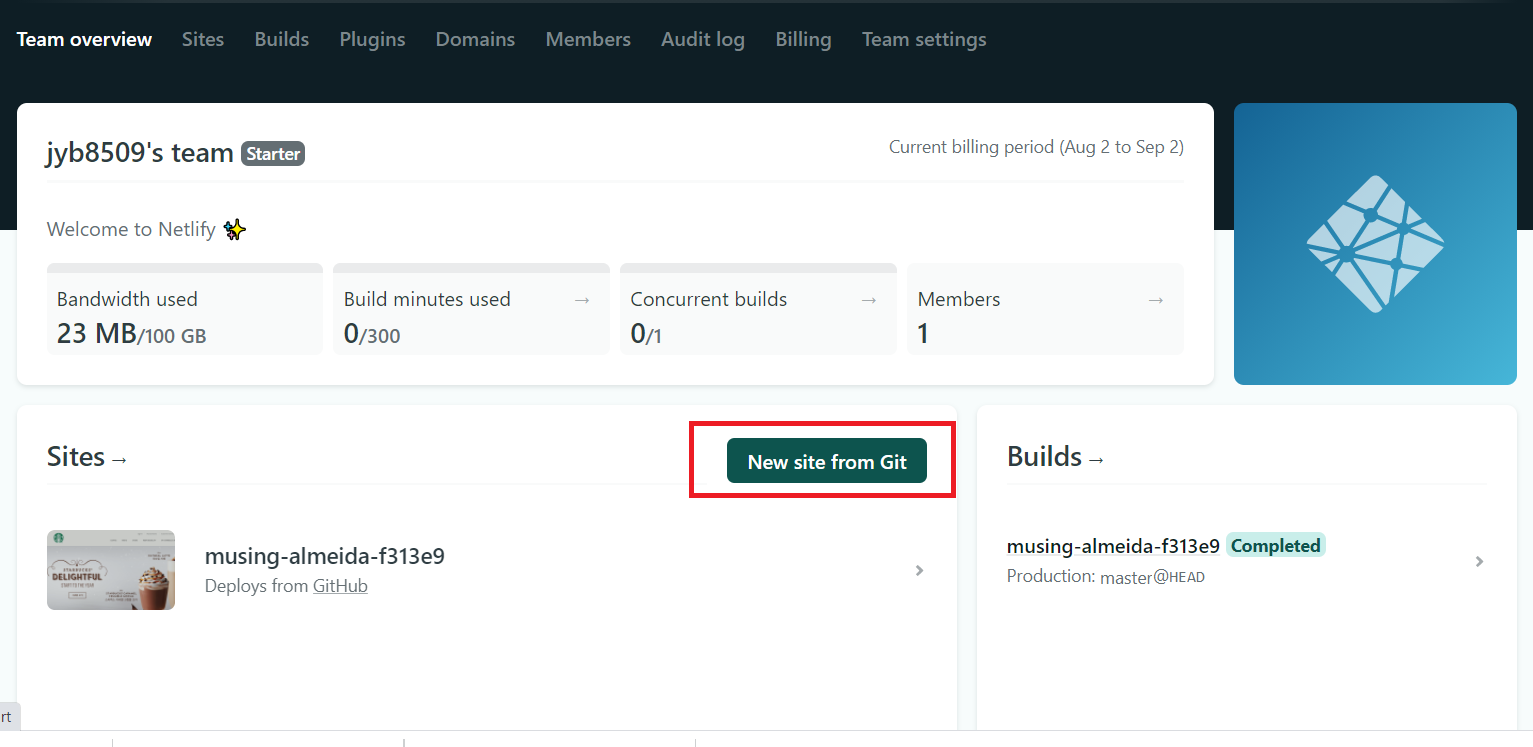Open the Domains tab
Screen dimensions: 1533x747
475,39
